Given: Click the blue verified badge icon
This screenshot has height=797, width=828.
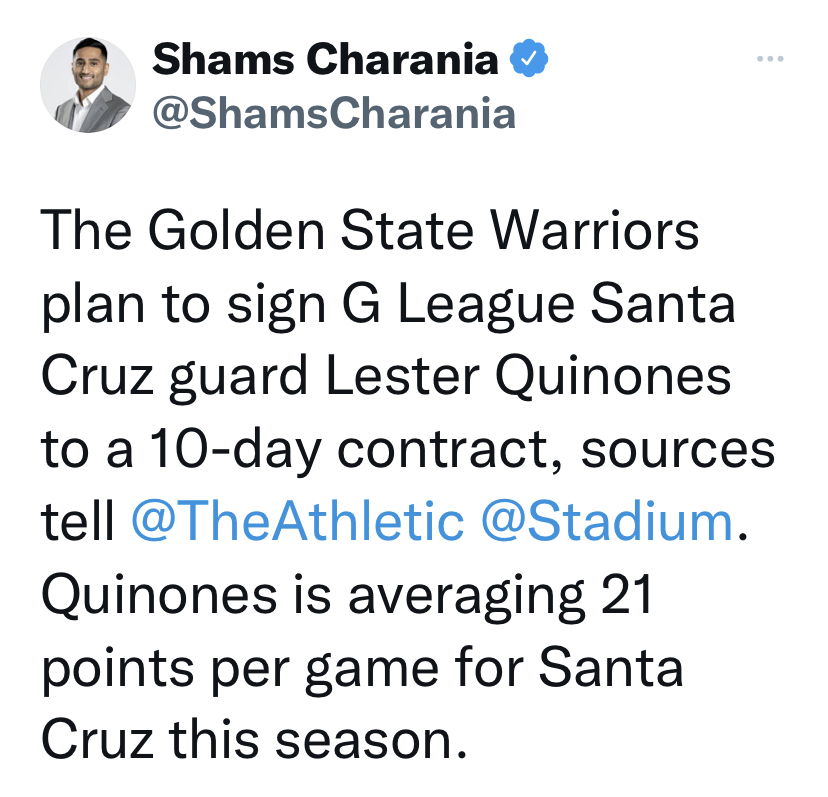Looking at the screenshot, I should click(529, 58).
